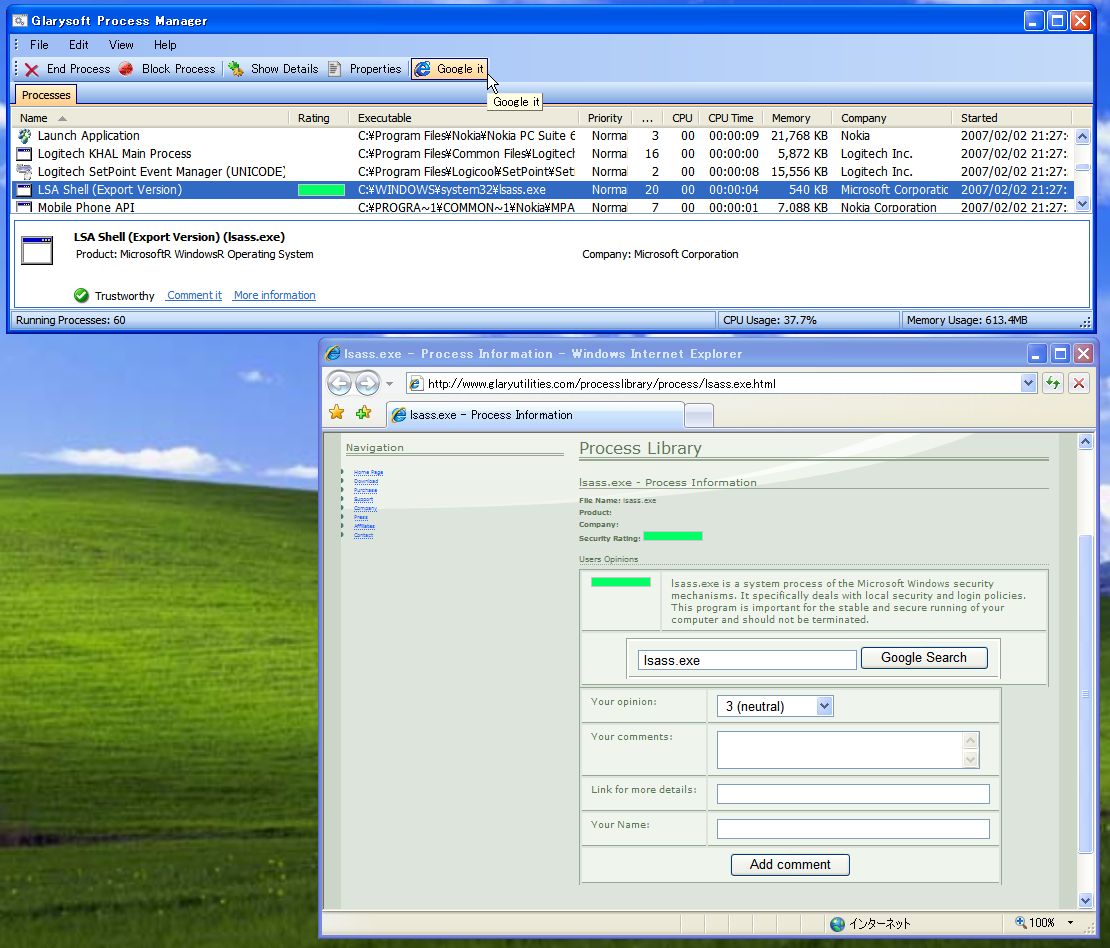The height and width of the screenshot is (948, 1110).
Task: Sort processes by the Name column header
Action: [149, 118]
